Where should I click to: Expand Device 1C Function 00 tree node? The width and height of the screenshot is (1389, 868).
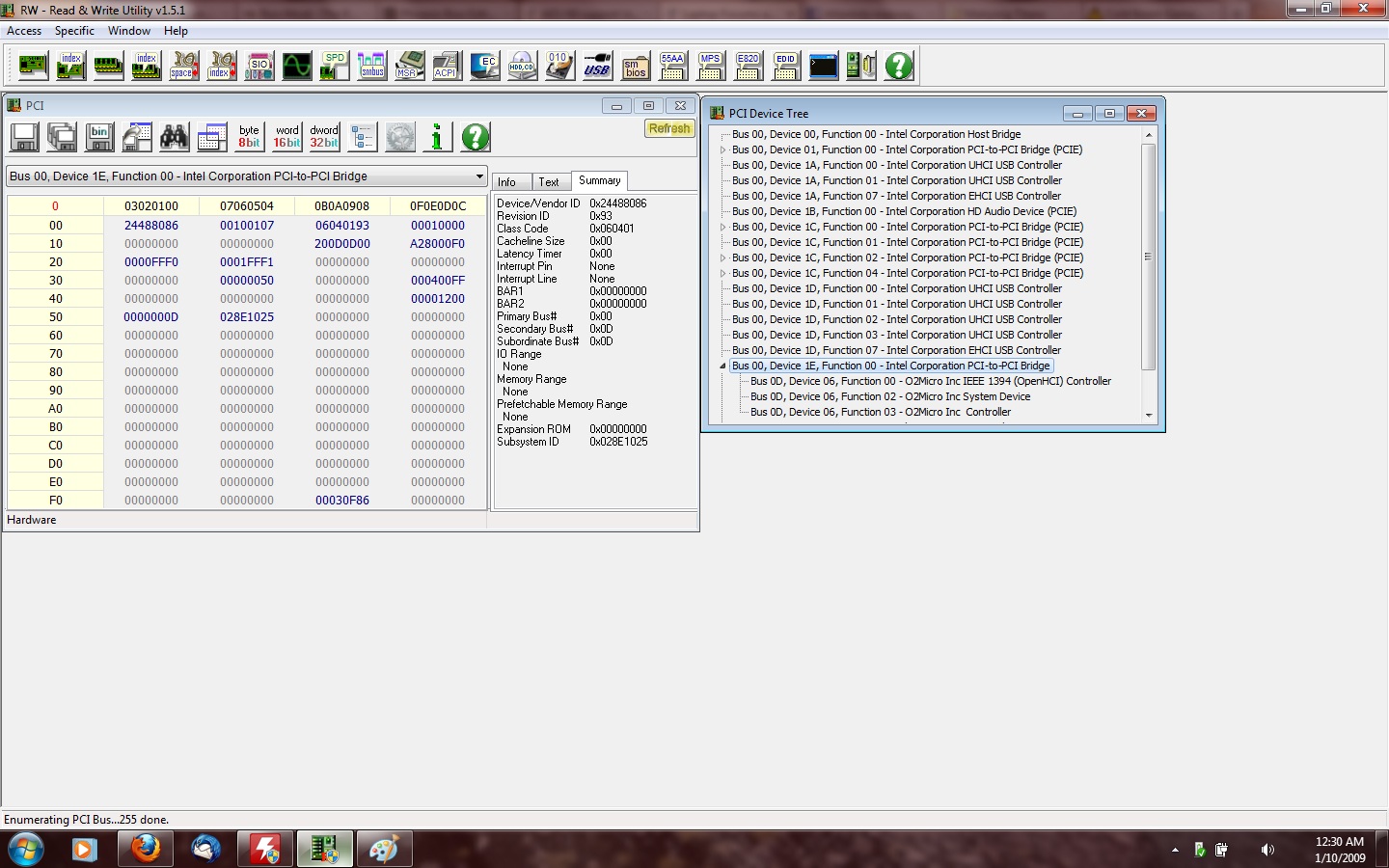tap(722, 227)
